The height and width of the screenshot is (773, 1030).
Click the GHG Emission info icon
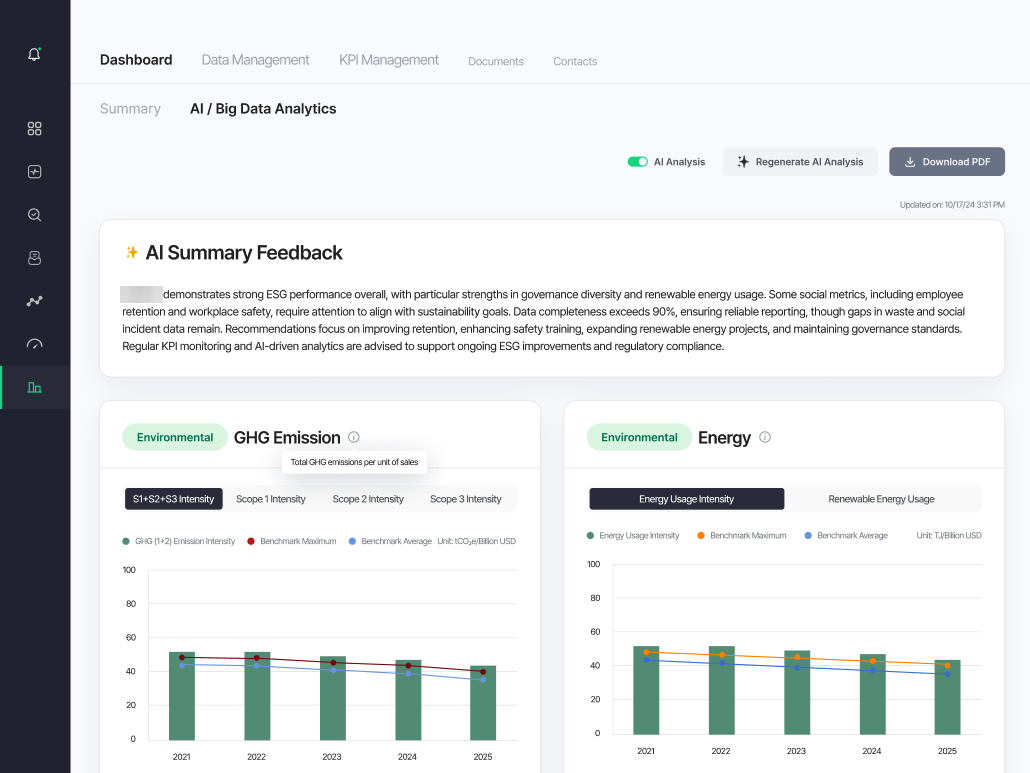pos(353,437)
